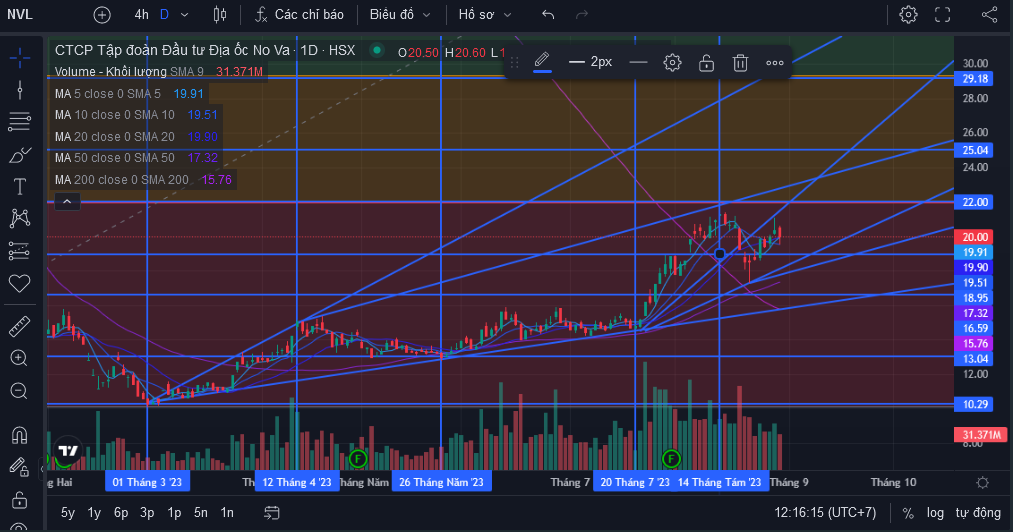
Task: Toggle magnet mode for drawings
Action: [19, 435]
